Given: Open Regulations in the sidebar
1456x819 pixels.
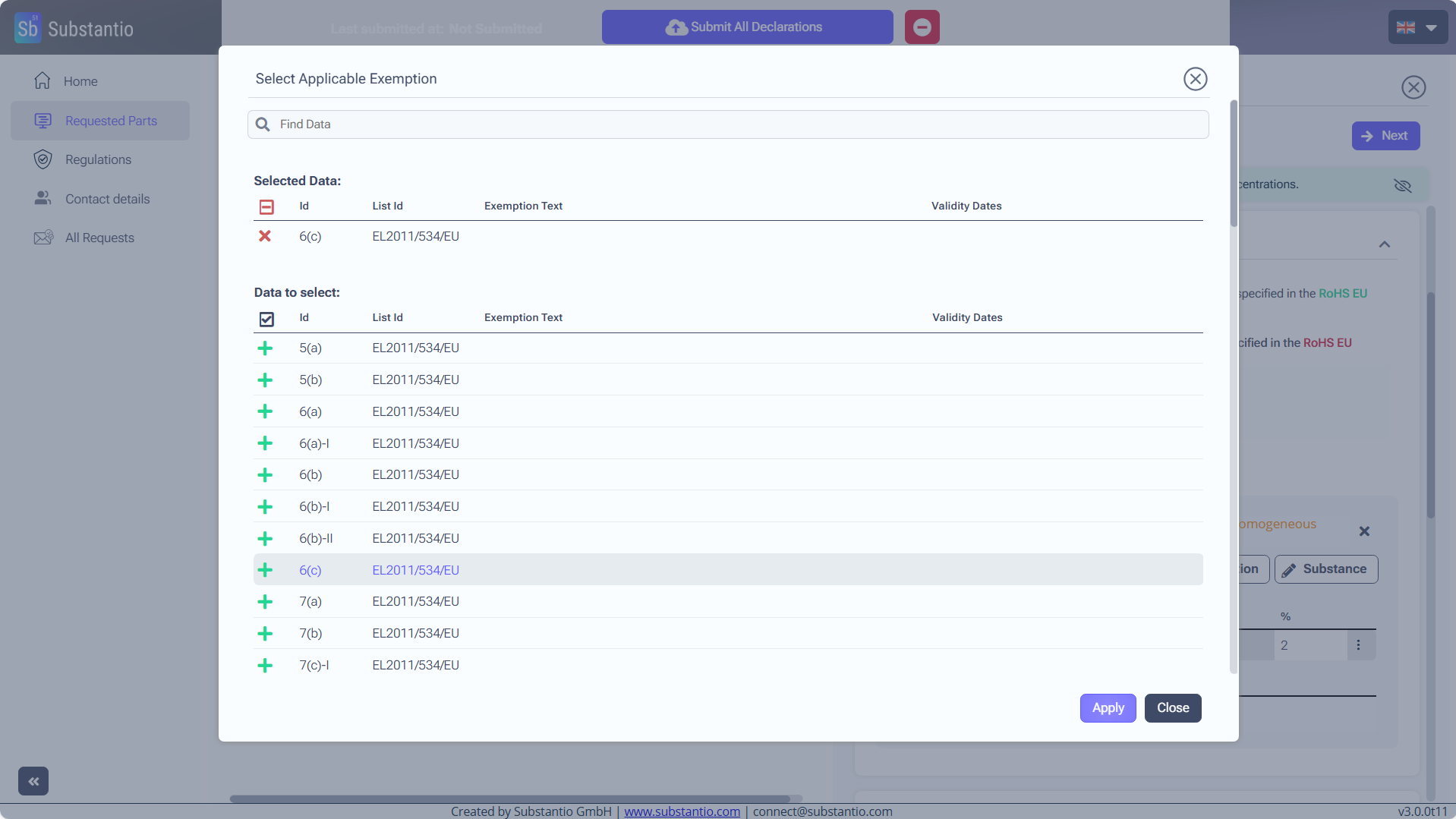Looking at the screenshot, I should [x=98, y=159].
